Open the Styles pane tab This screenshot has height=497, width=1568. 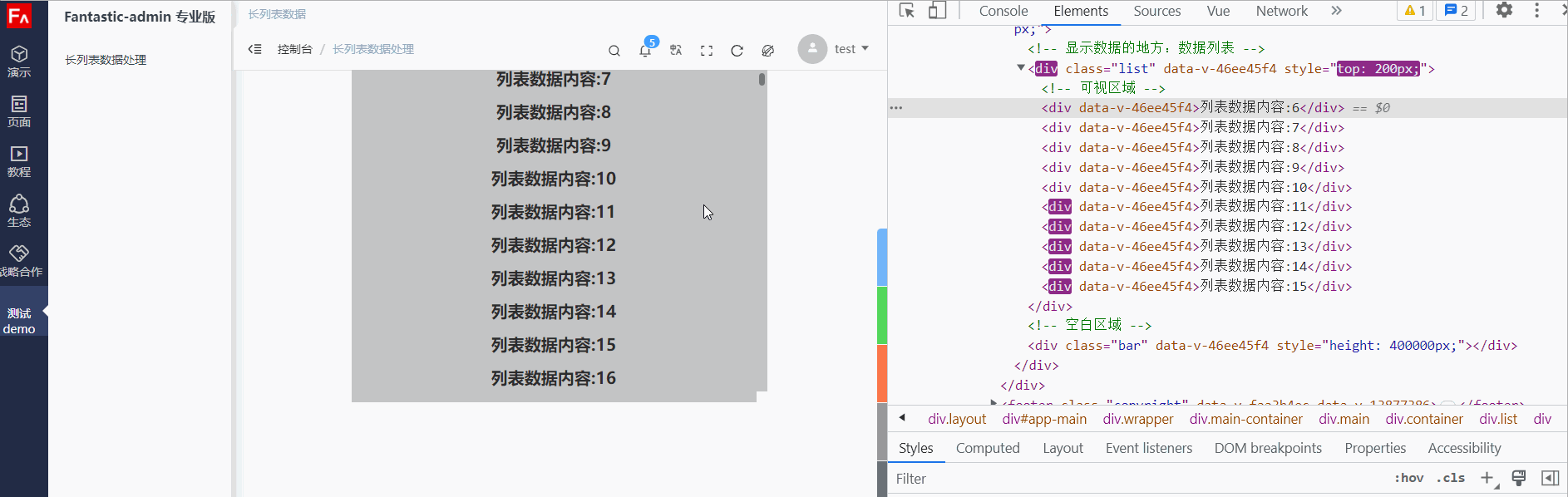coord(915,448)
